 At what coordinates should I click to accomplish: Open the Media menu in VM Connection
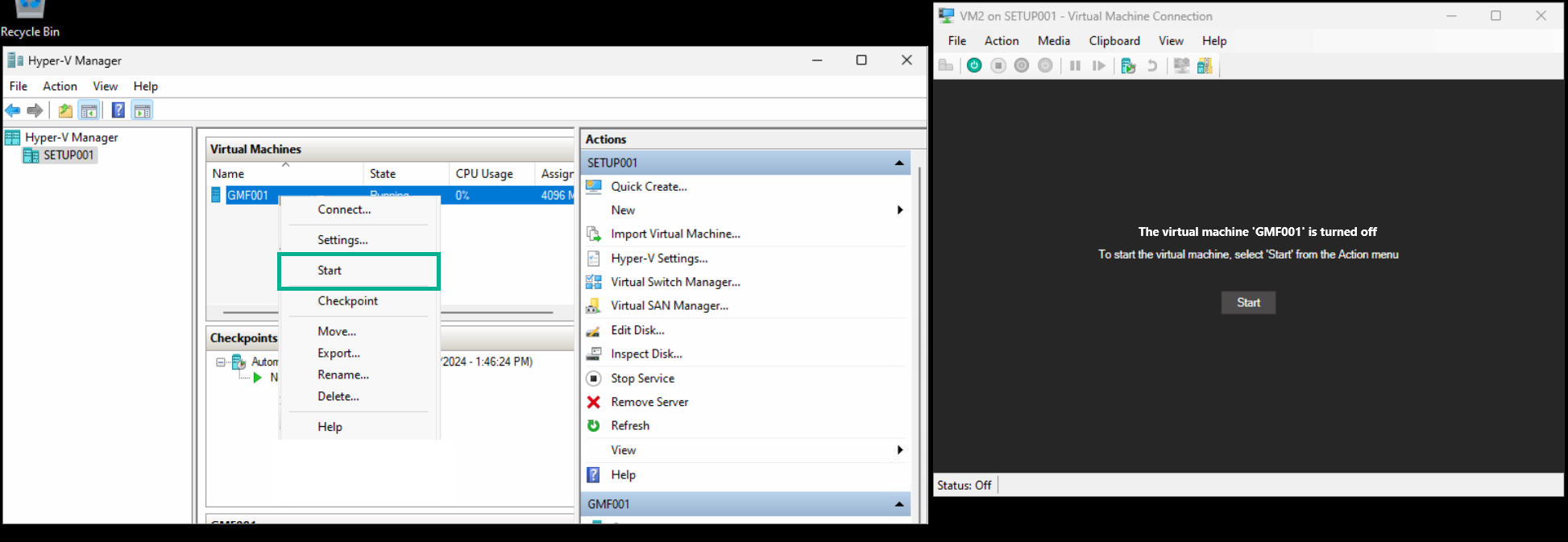(1054, 41)
